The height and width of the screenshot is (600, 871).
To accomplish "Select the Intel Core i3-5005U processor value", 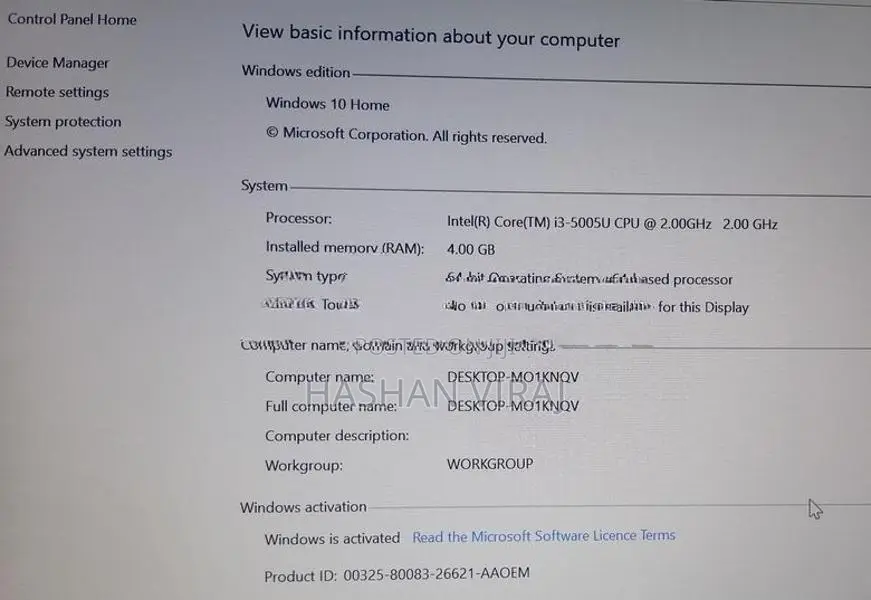I will point(612,223).
